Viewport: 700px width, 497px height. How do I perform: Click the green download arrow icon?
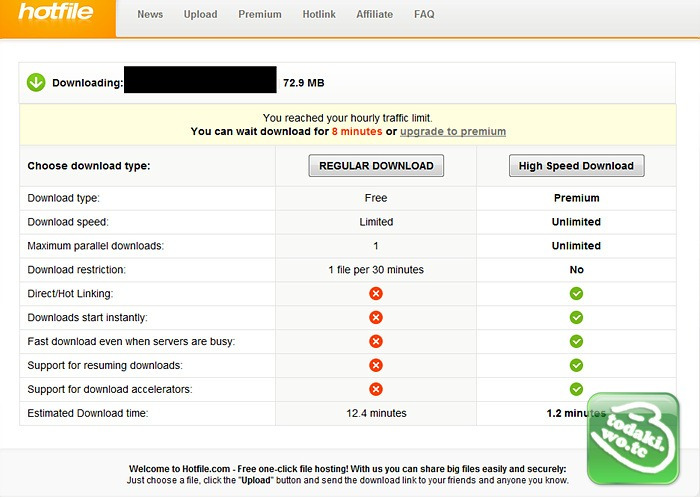(x=36, y=82)
